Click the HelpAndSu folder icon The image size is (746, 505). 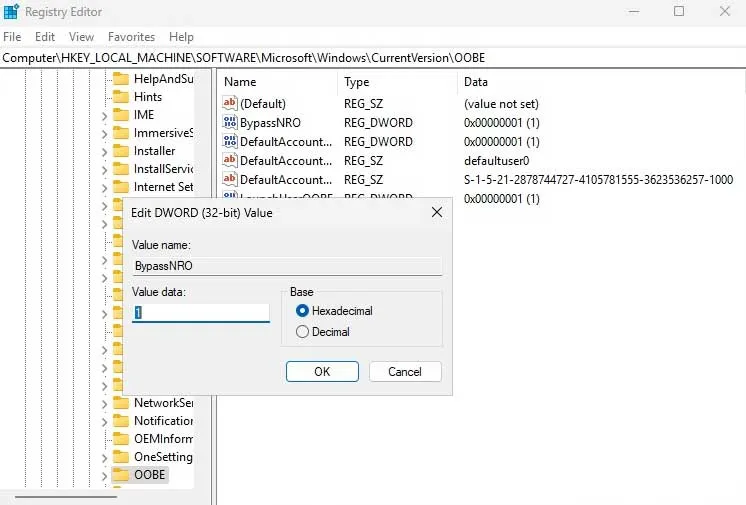pos(121,79)
